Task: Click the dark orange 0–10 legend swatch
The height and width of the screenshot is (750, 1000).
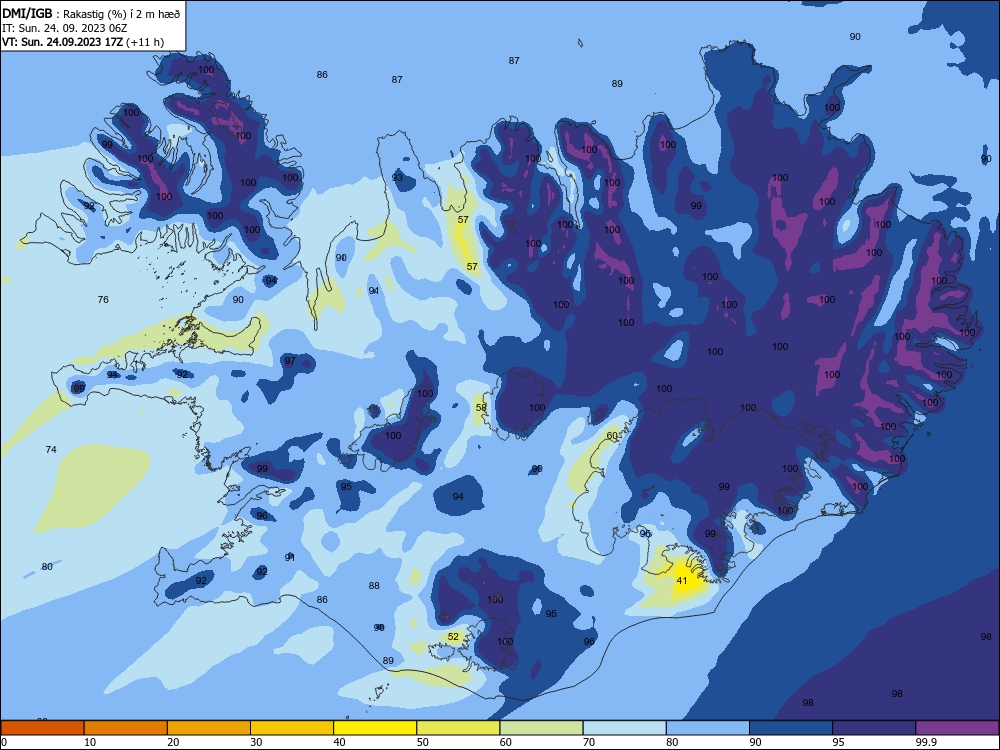Action: tap(42, 728)
